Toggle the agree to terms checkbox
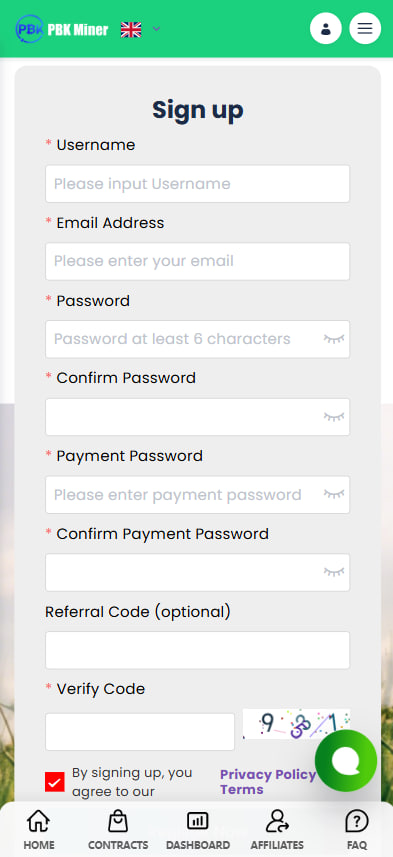393x857 pixels. click(x=55, y=782)
